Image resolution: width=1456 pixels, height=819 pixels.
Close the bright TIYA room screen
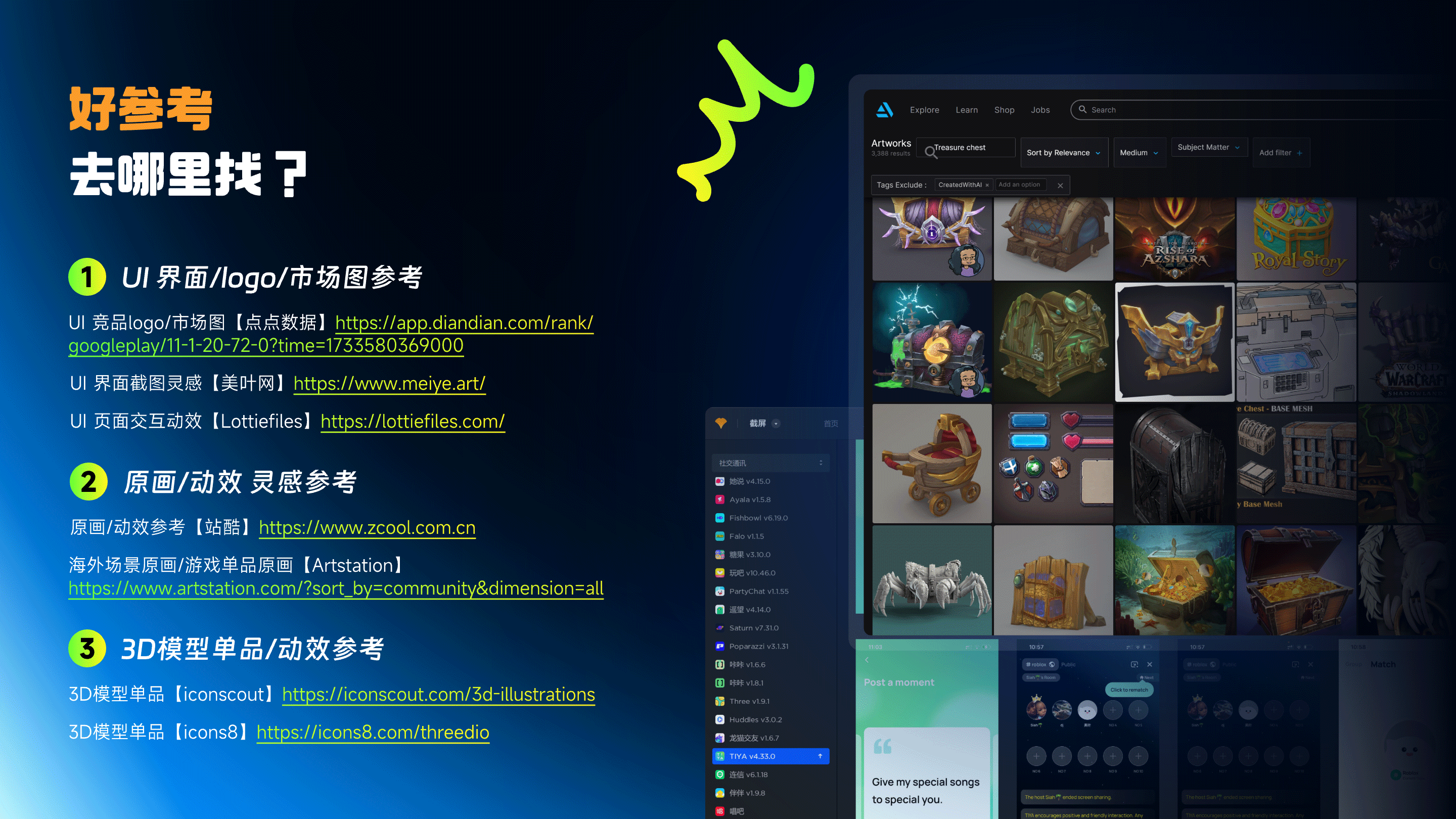(x=1150, y=665)
